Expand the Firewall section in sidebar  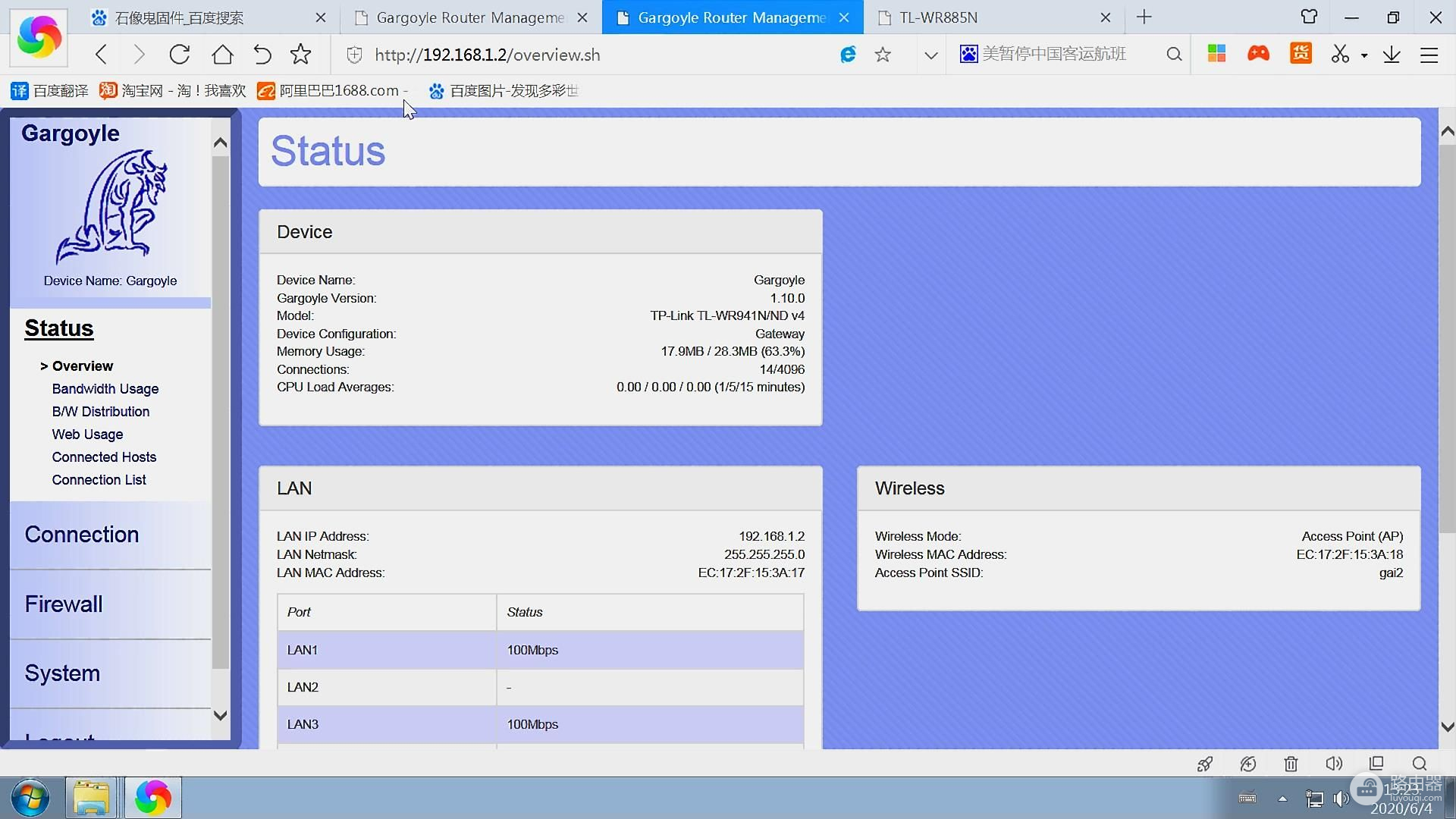click(x=111, y=604)
